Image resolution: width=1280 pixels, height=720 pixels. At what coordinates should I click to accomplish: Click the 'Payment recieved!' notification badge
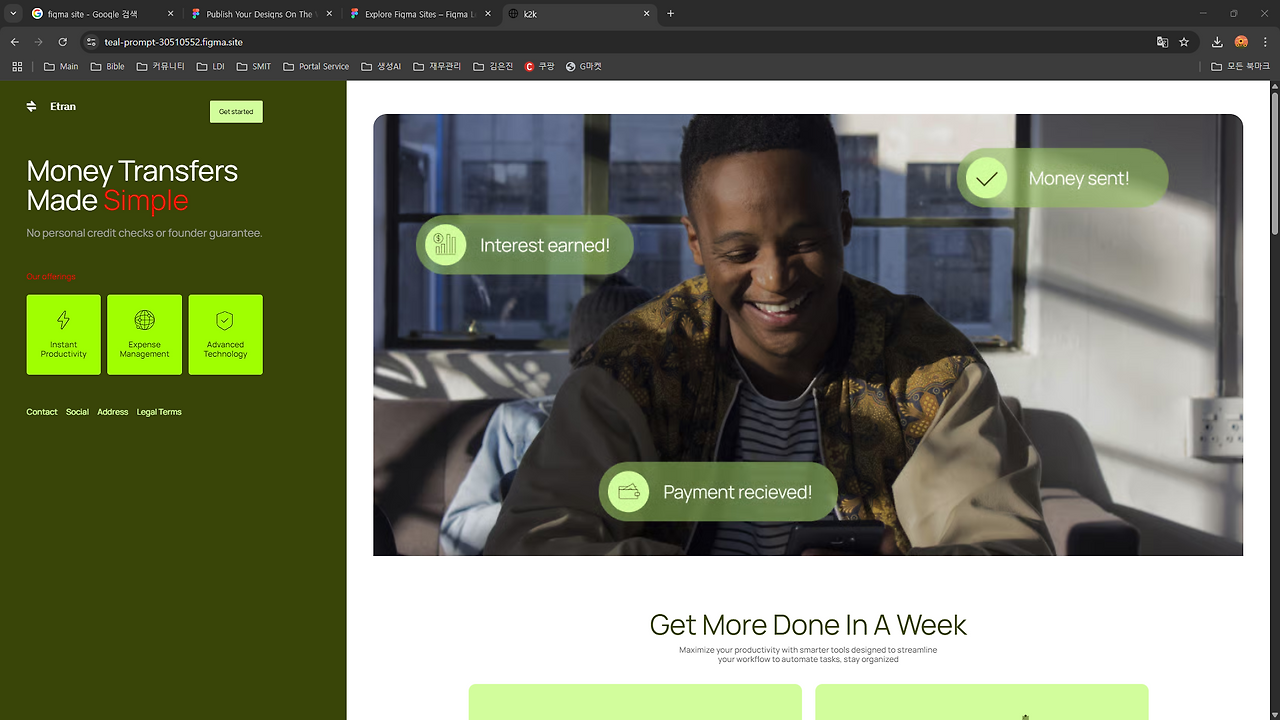[x=718, y=492]
